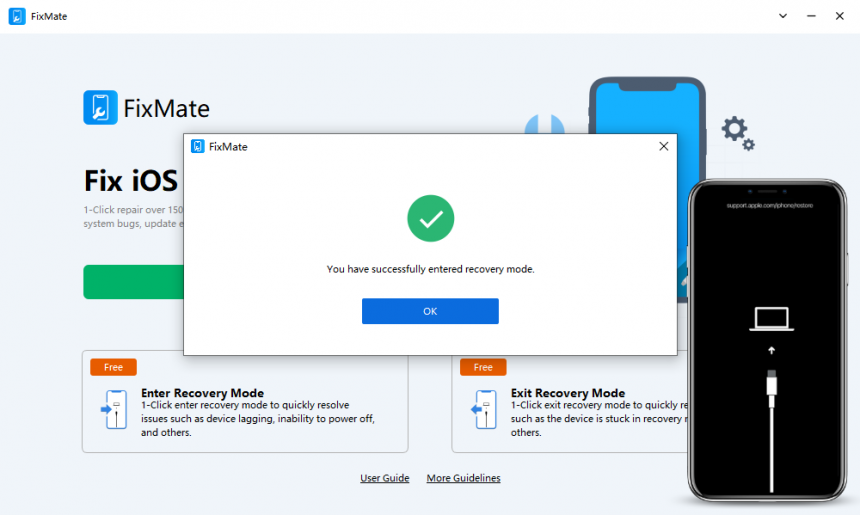Image resolution: width=860 pixels, height=515 pixels.
Task: Click the Exit Recovery Mode phone icon
Action: pyautogui.click(x=484, y=409)
